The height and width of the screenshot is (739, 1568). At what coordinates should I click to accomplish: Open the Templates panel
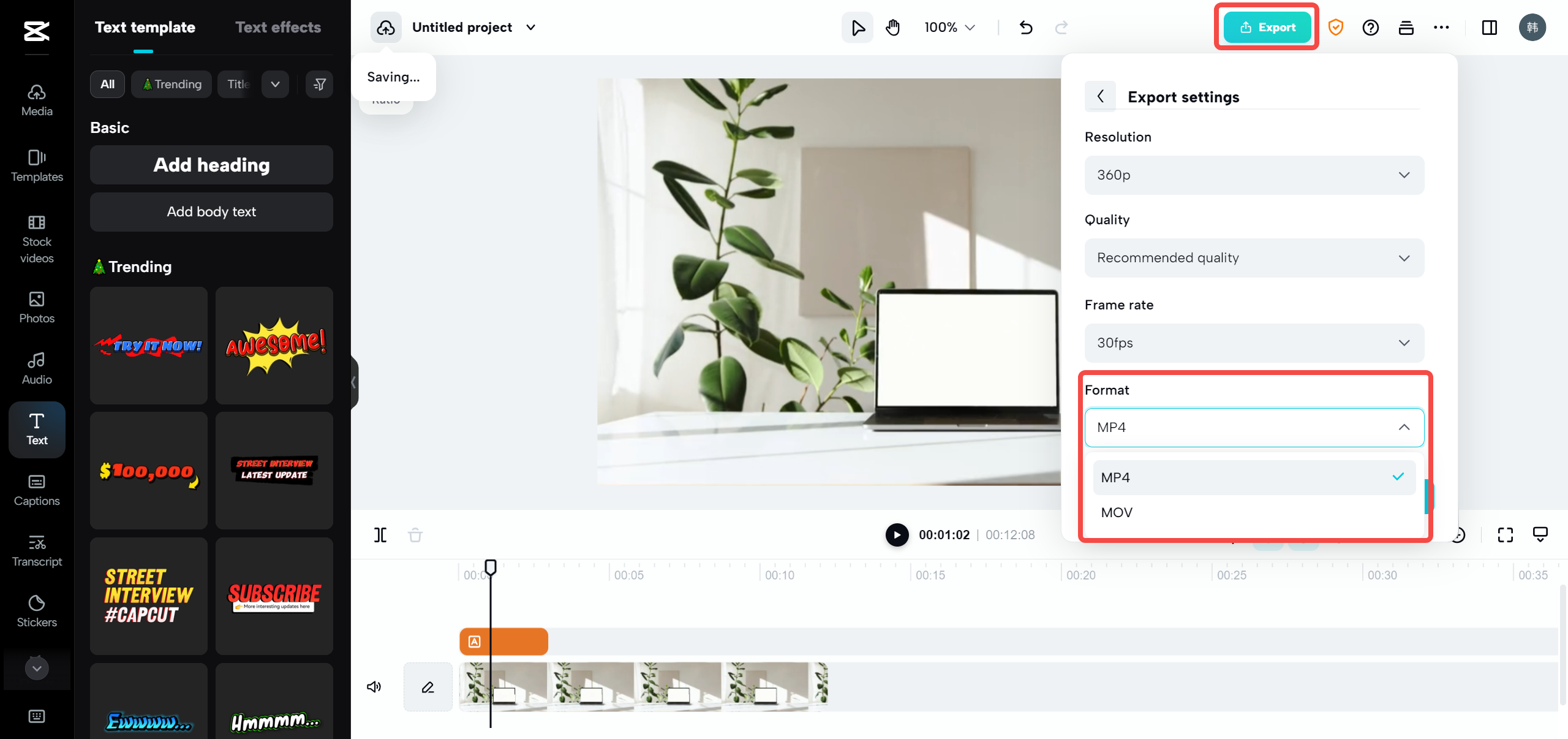[x=37, y=166]
